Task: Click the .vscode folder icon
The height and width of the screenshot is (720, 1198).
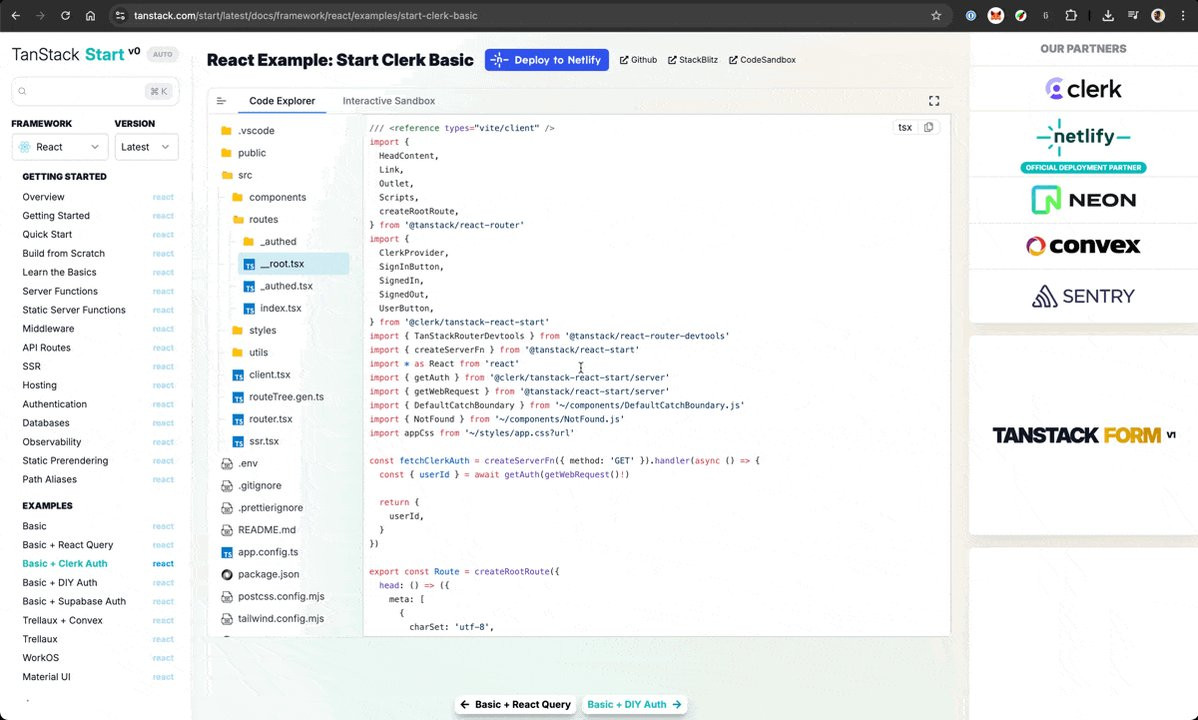Action: [226, 131]
